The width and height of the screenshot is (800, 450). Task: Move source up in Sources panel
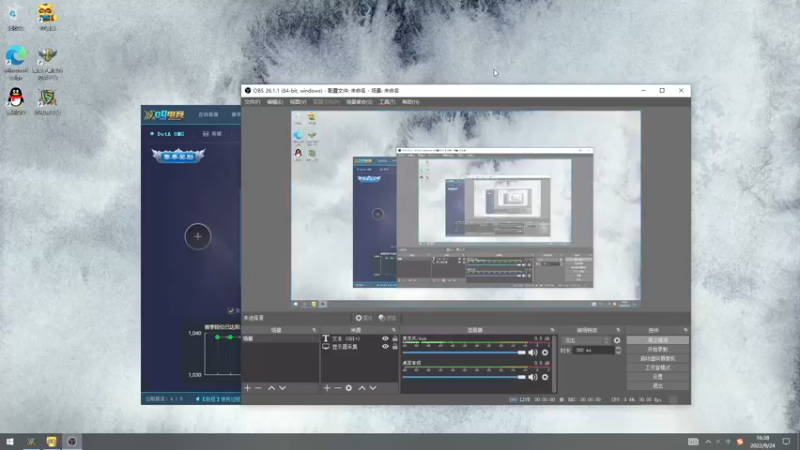pos(362,388)
